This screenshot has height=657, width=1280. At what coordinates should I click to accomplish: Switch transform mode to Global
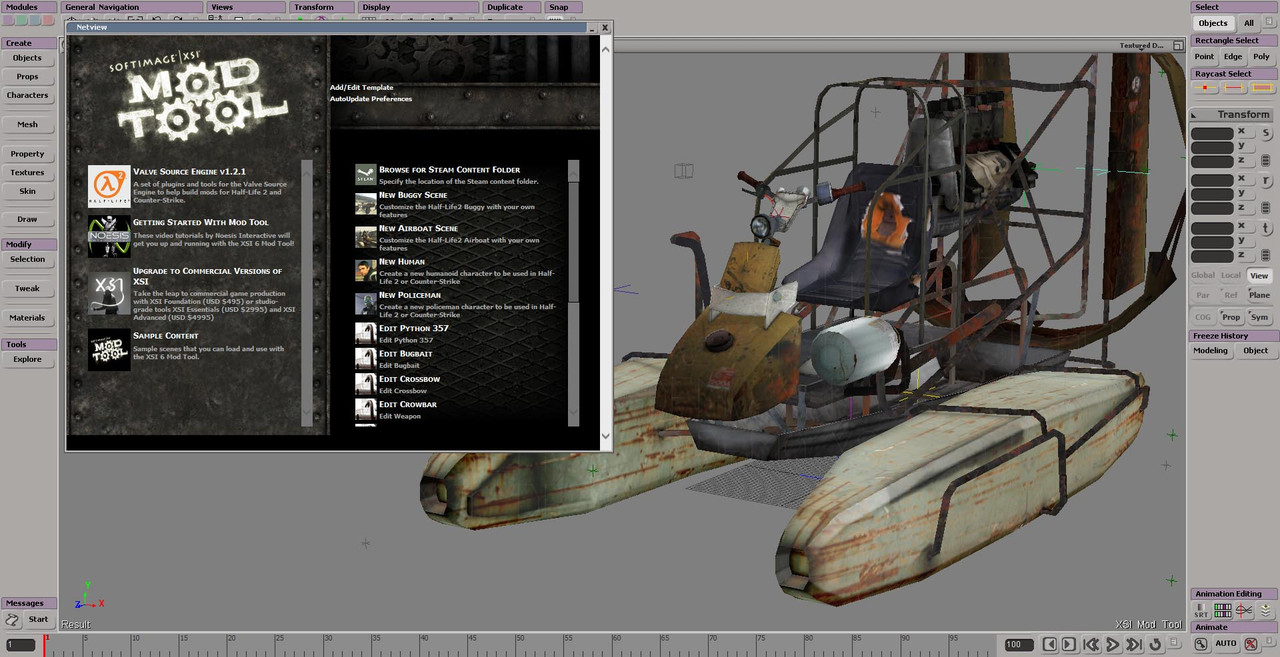pyautogui.click(x=1203, y=275)
